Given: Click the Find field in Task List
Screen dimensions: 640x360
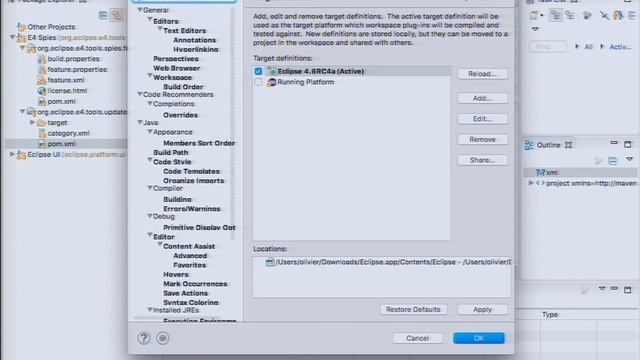Looking at the screenshot, I should point(548,47).
